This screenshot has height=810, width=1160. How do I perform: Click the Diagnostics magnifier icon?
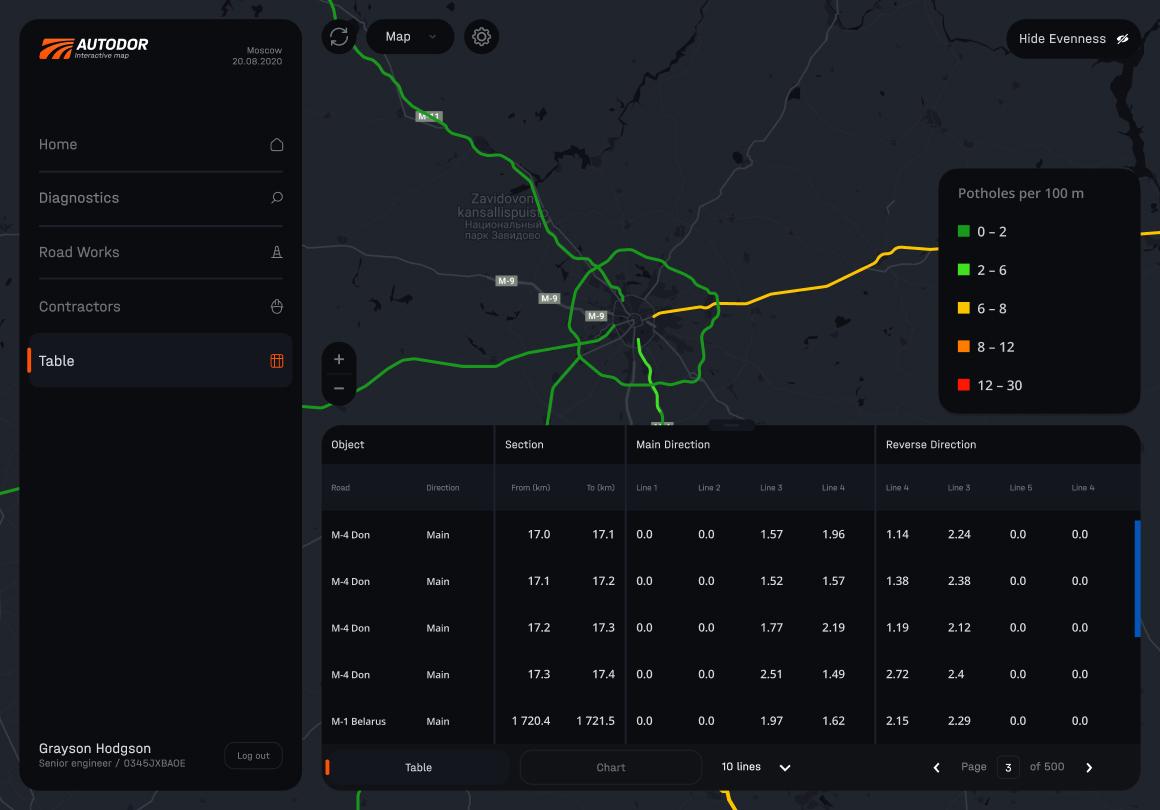click(x=277, y=198)
